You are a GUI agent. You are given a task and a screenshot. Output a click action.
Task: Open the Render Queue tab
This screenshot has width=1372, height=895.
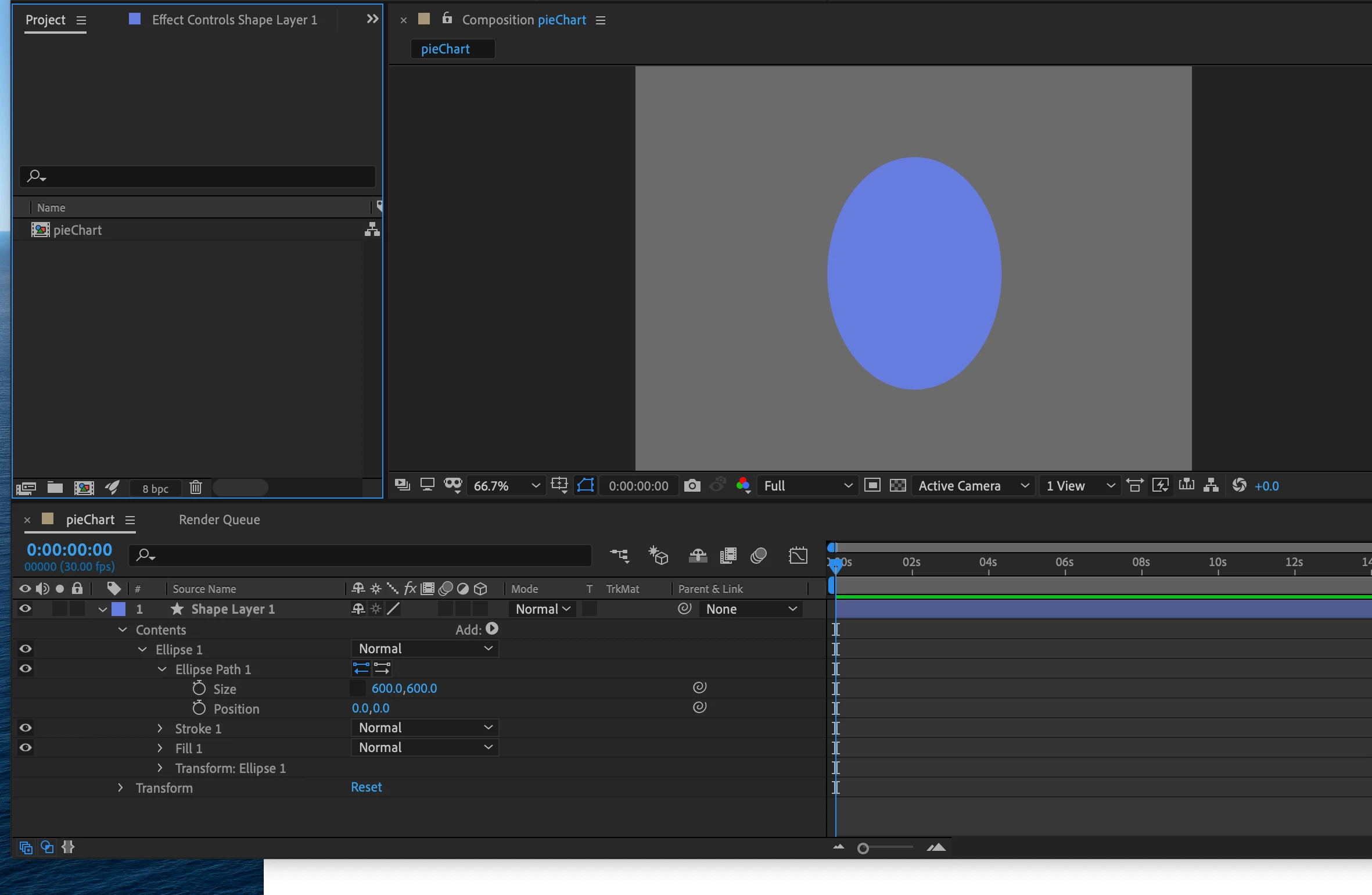coord(220,520)
